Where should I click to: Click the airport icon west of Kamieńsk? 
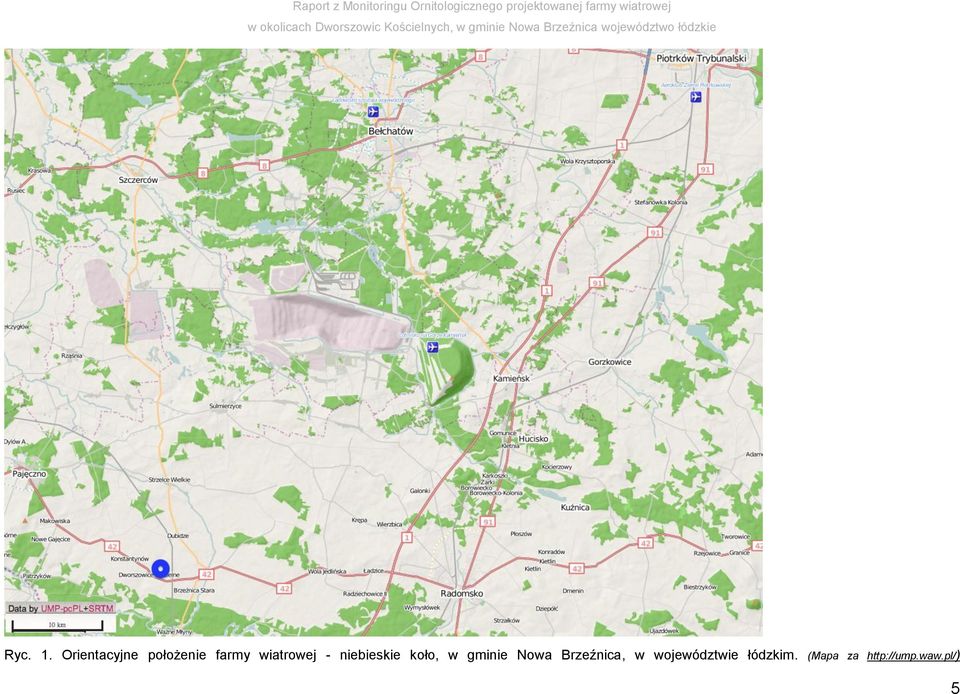click(x=433, y=347)
